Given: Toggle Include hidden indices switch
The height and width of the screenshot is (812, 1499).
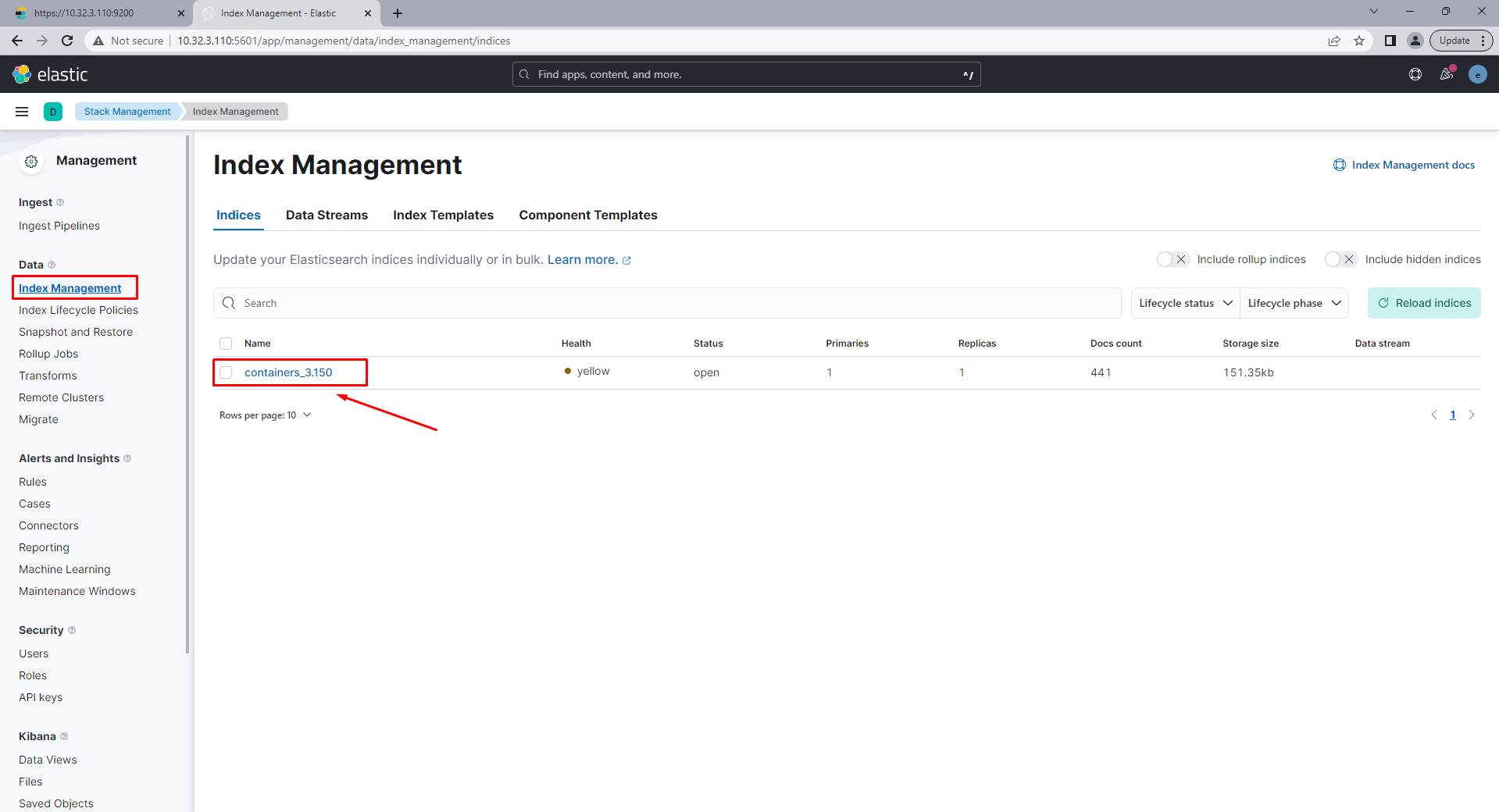Looking at the screenshot, I should 1341,259.
